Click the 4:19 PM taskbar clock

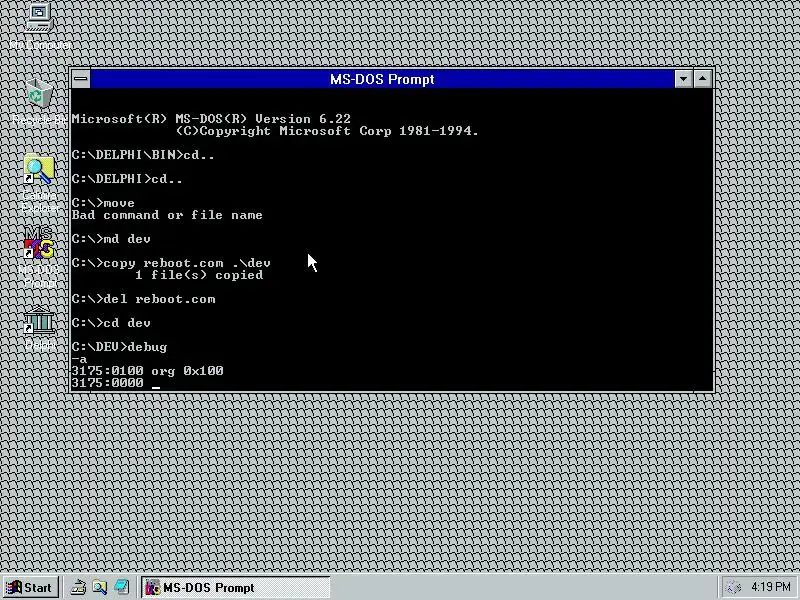pyautogui.click(x=770, y=587)
